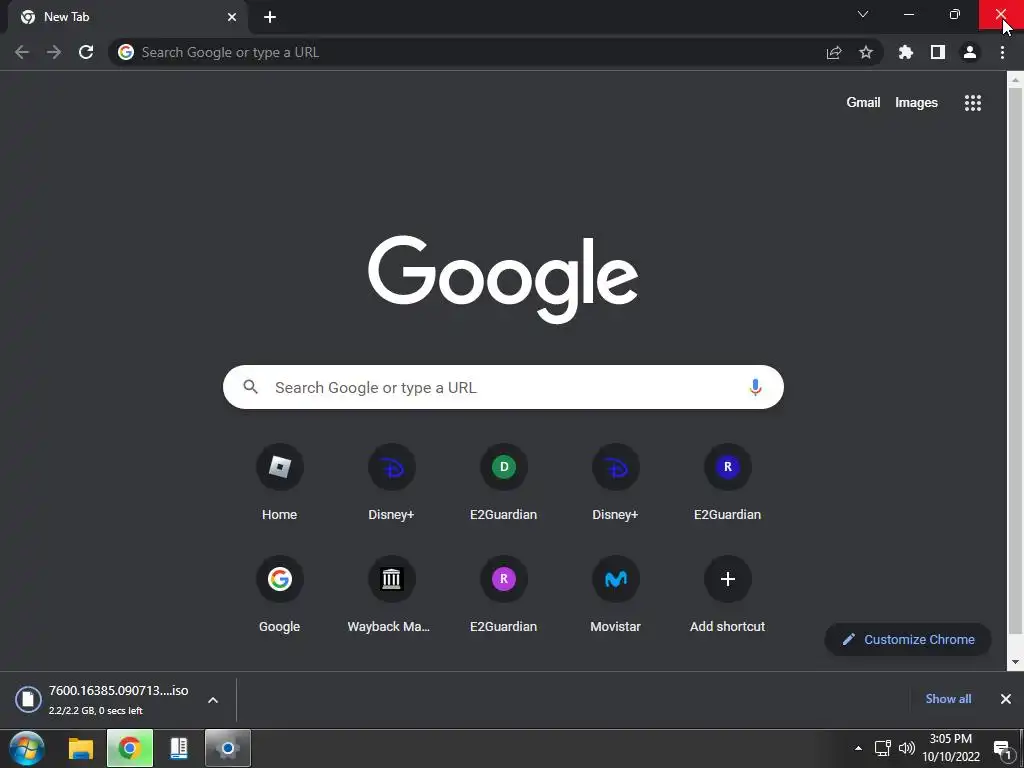Expand the iso download options chevron
This screenshot has width=1024, height=768.
coord(213,700)
